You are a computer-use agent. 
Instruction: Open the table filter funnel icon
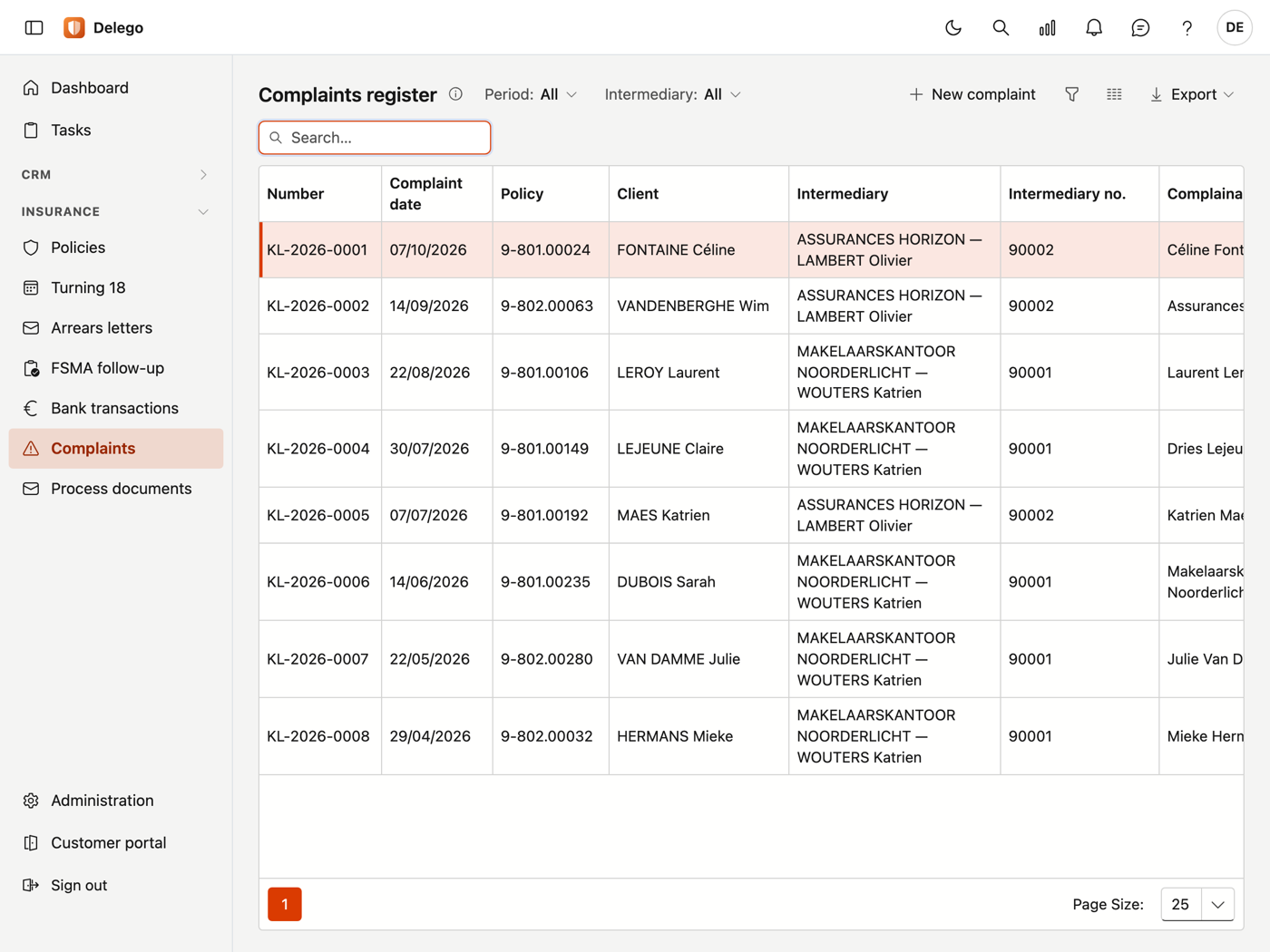[1071, 94]
